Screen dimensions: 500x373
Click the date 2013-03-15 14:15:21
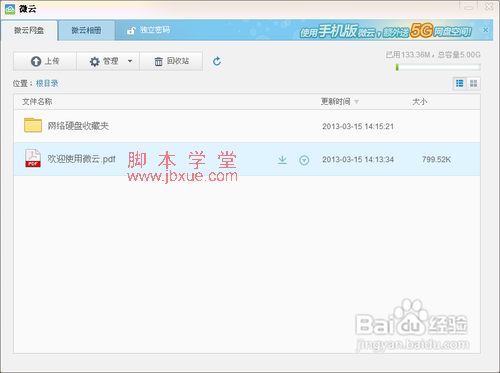(x=358, y=126)
